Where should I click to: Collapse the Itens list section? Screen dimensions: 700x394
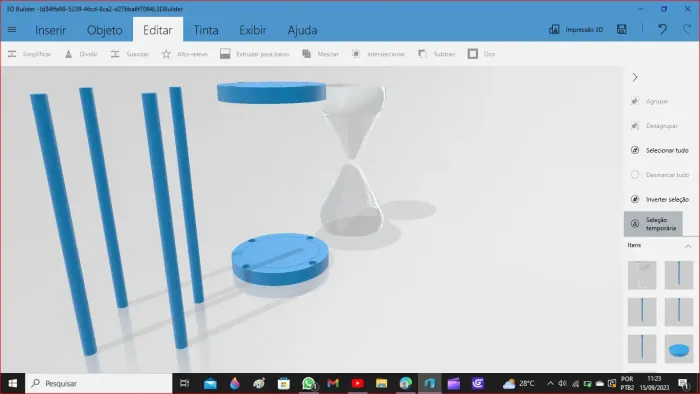pos(688,246)
